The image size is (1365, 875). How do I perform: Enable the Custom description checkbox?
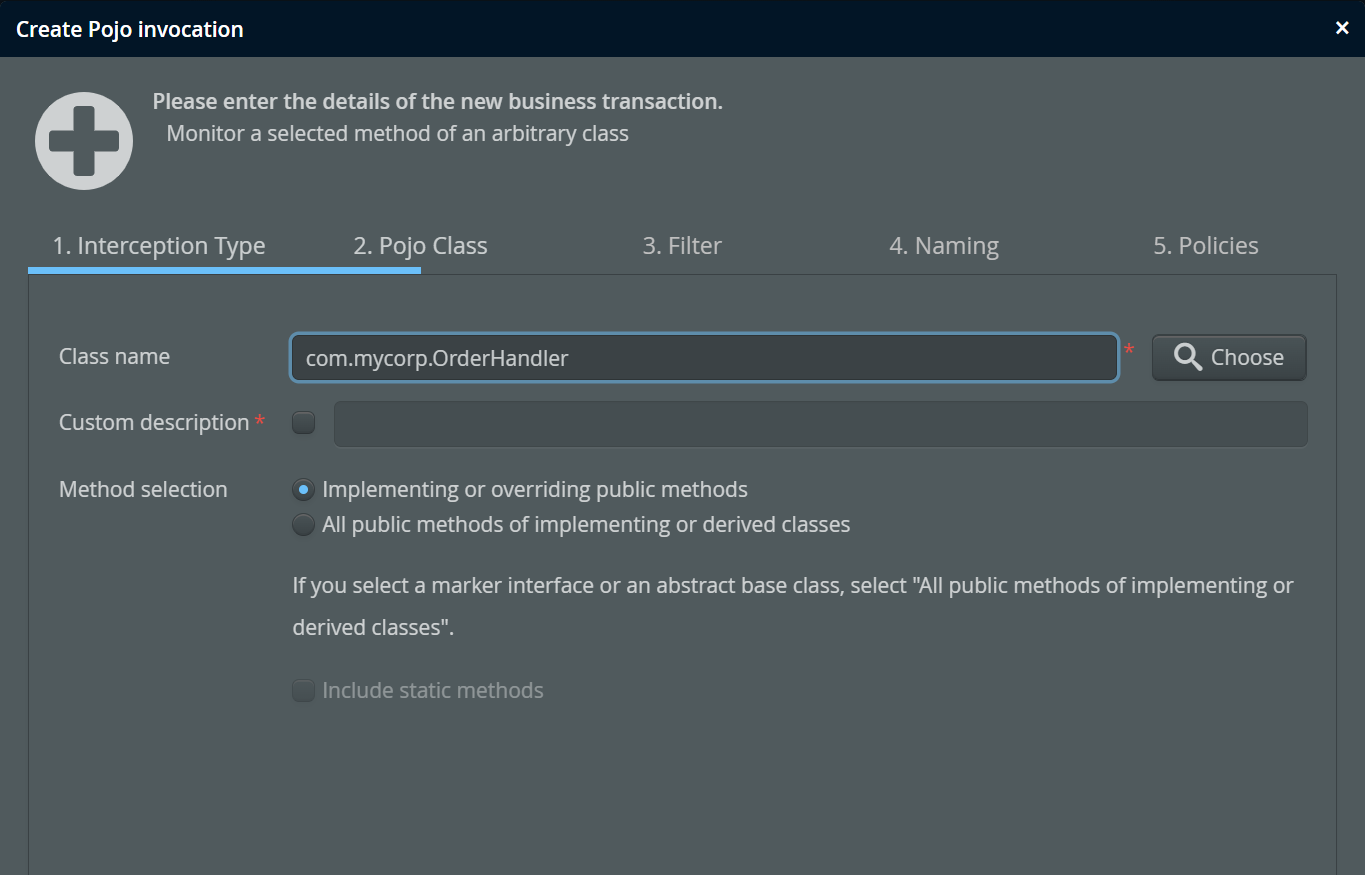coord(303,423)
